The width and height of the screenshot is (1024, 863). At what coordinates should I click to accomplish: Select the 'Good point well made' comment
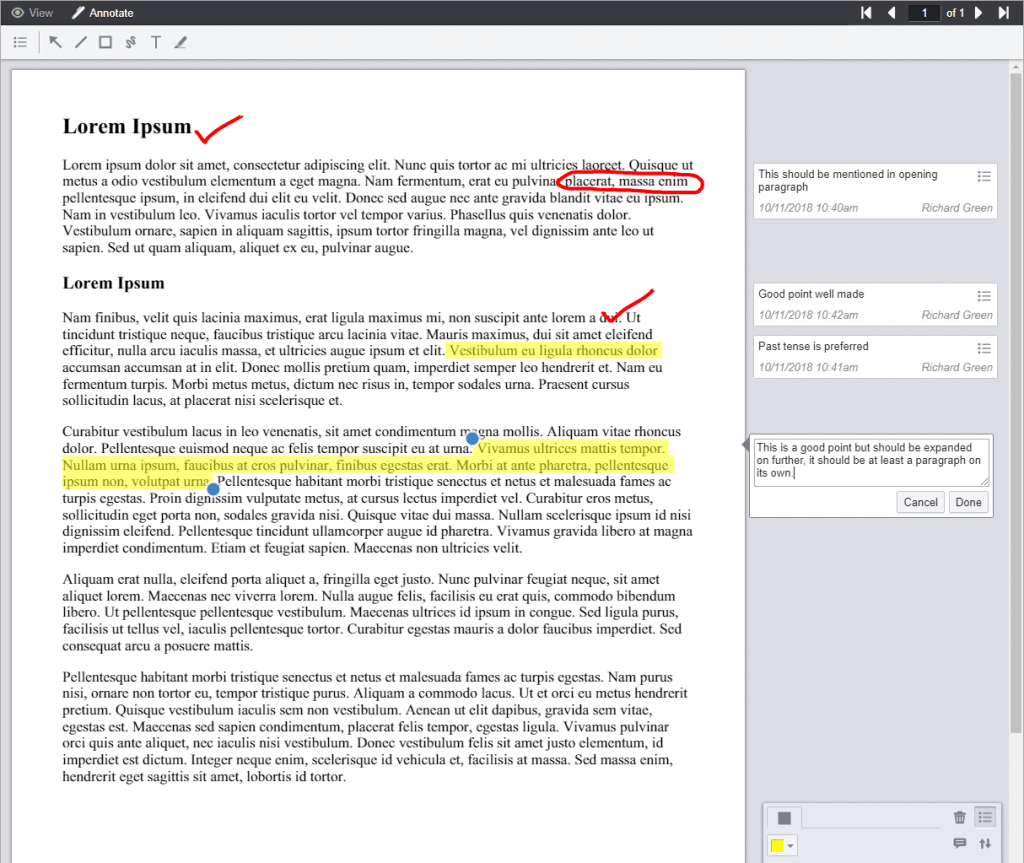pos(875,304)
